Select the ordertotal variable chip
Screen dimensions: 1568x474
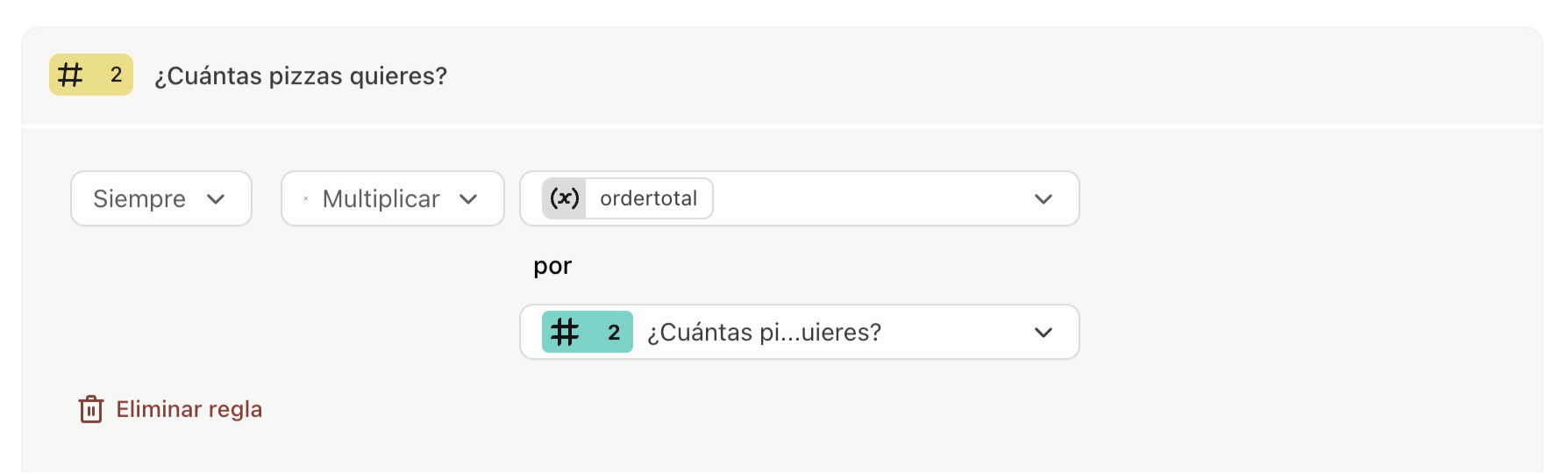pyautogui.click(x=648, y=198)
